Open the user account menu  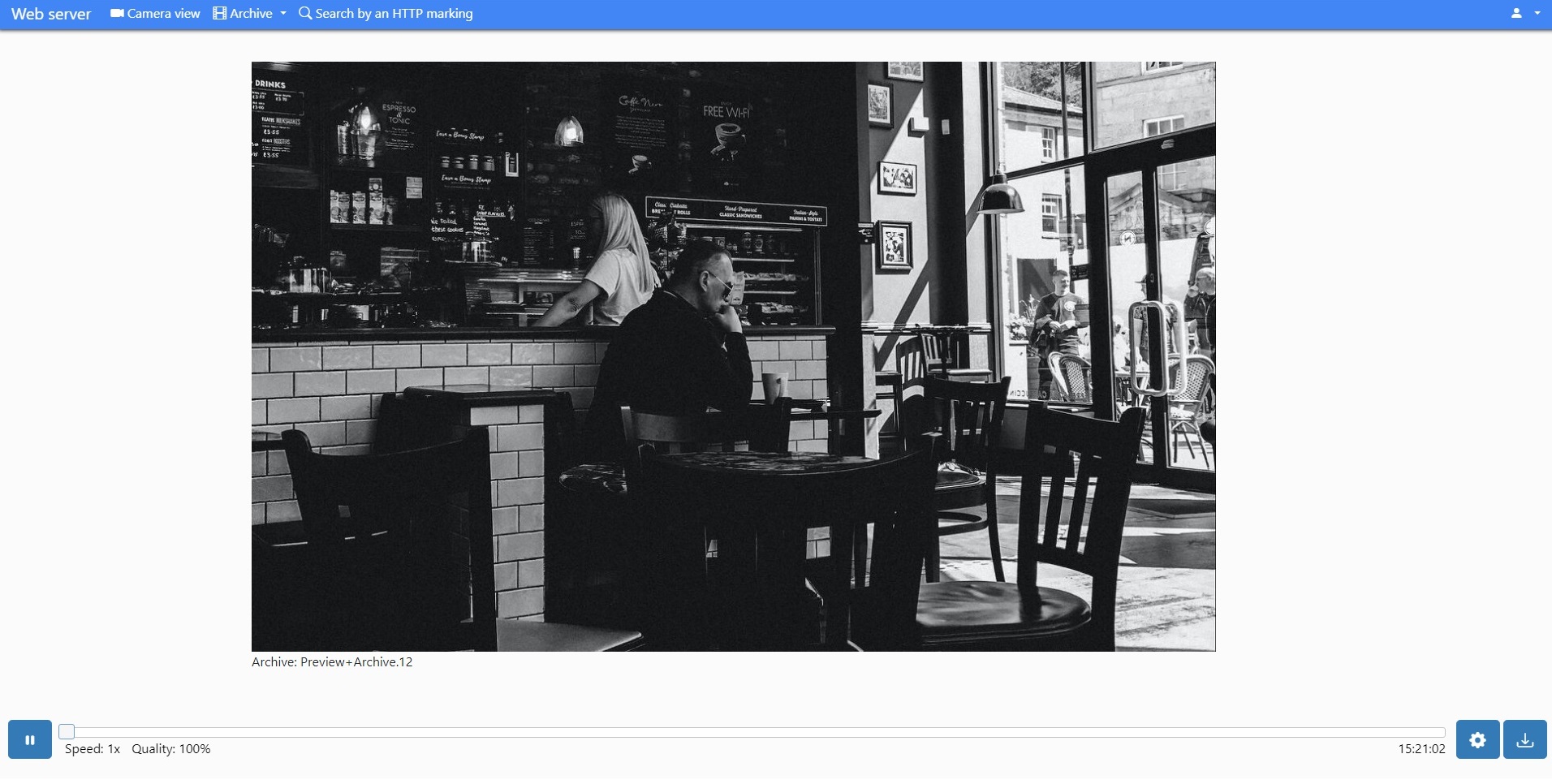click(x=1524, y=14)
